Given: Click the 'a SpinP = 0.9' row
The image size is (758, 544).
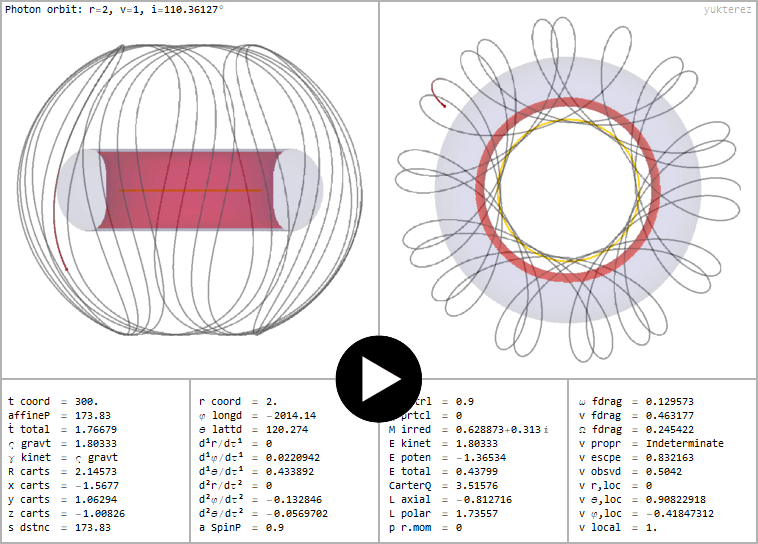Looking at the screenshot, I should (241, 528).
